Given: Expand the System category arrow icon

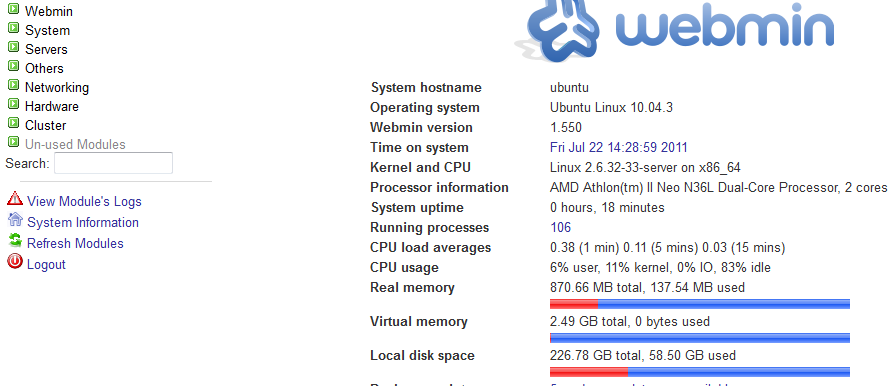Looking at the screenshot, I should point(13,28).
